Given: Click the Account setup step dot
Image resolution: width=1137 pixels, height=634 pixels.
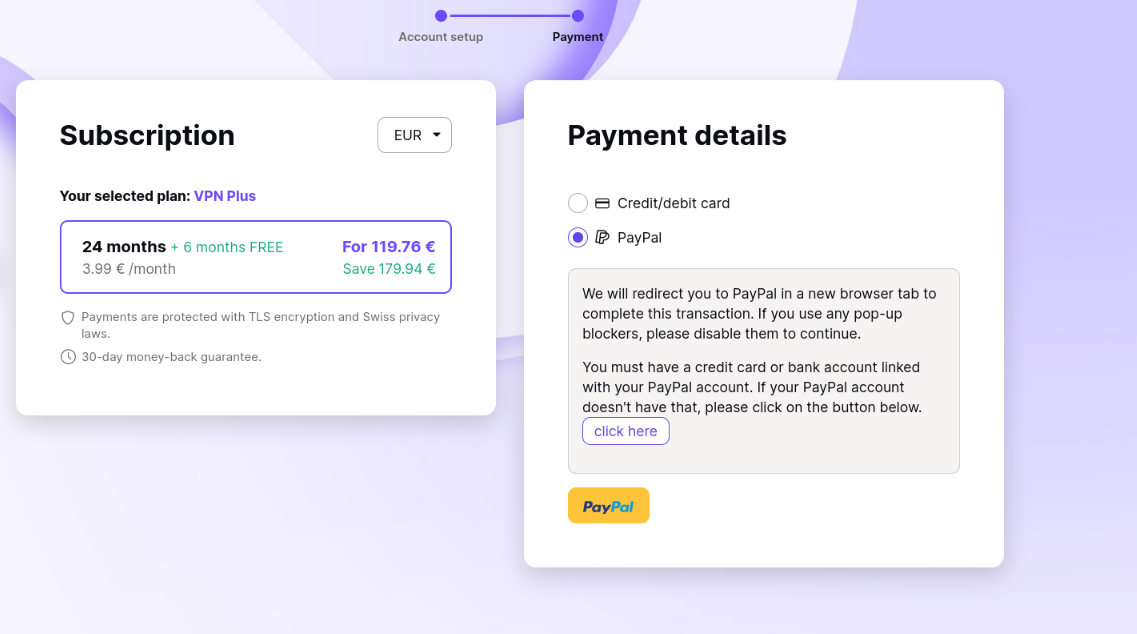Looking at the screenshot, I should click(441, 16).
